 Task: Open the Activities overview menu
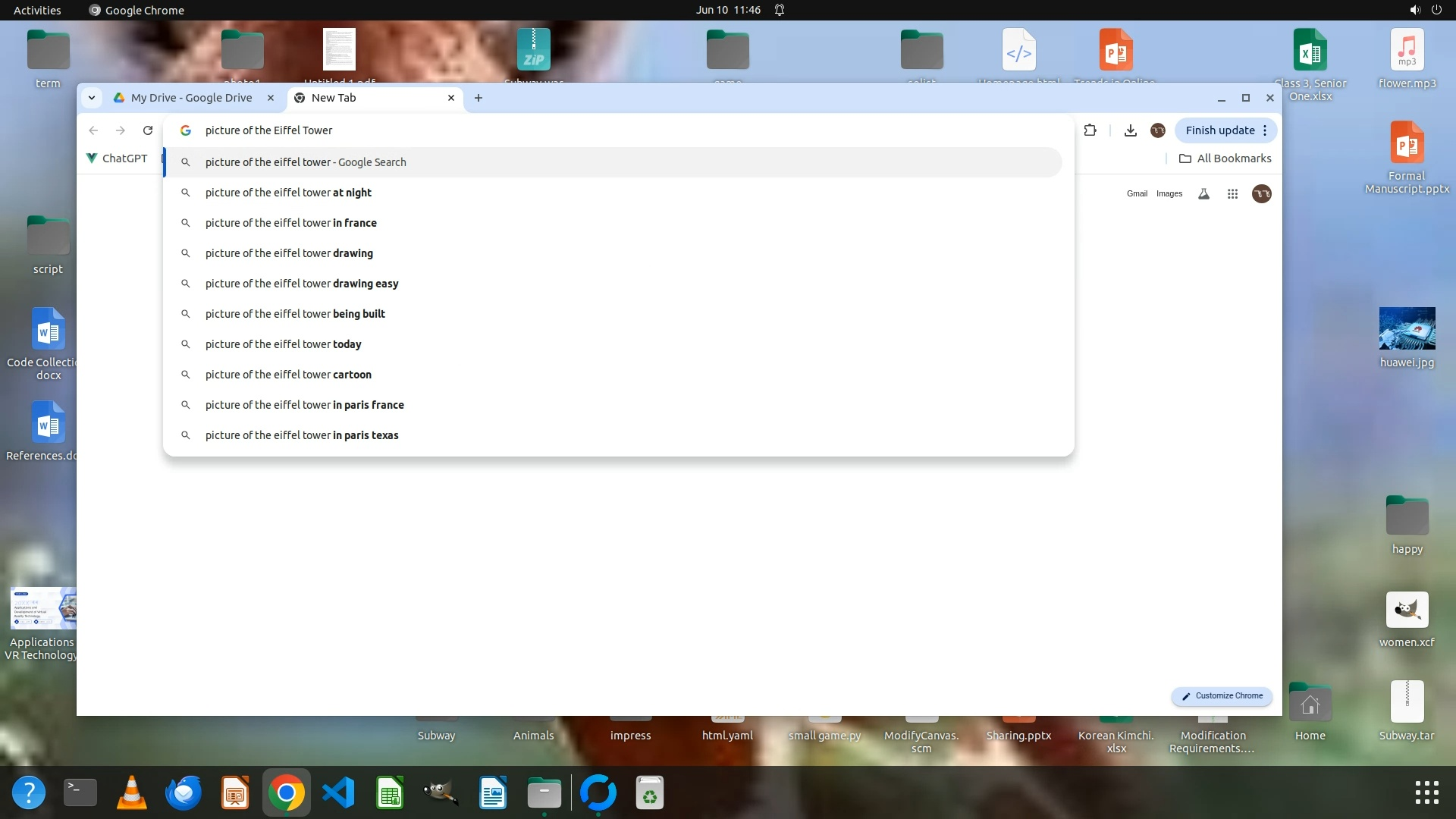coord(37,10)
